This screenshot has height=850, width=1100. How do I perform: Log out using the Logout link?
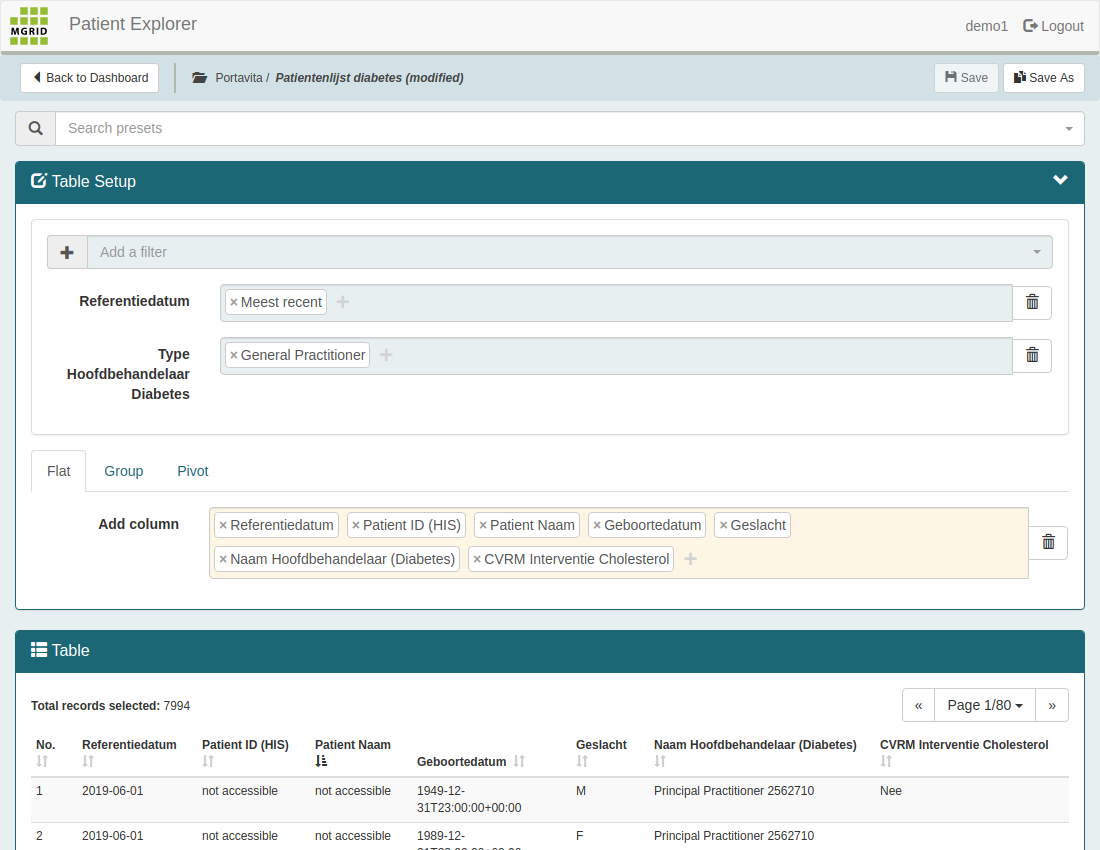pos(1053,26)
